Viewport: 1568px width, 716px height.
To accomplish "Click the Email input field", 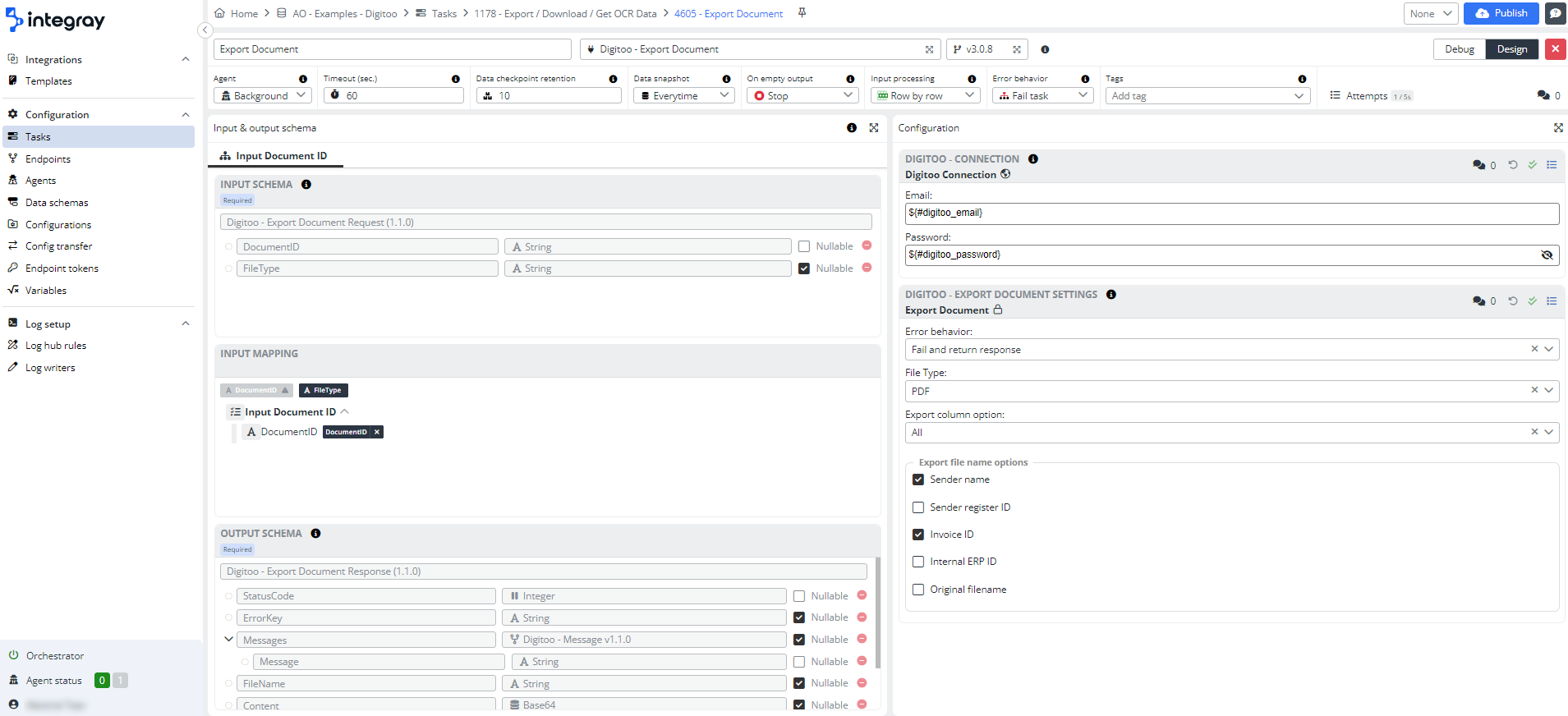I will tap(1230, 213).
